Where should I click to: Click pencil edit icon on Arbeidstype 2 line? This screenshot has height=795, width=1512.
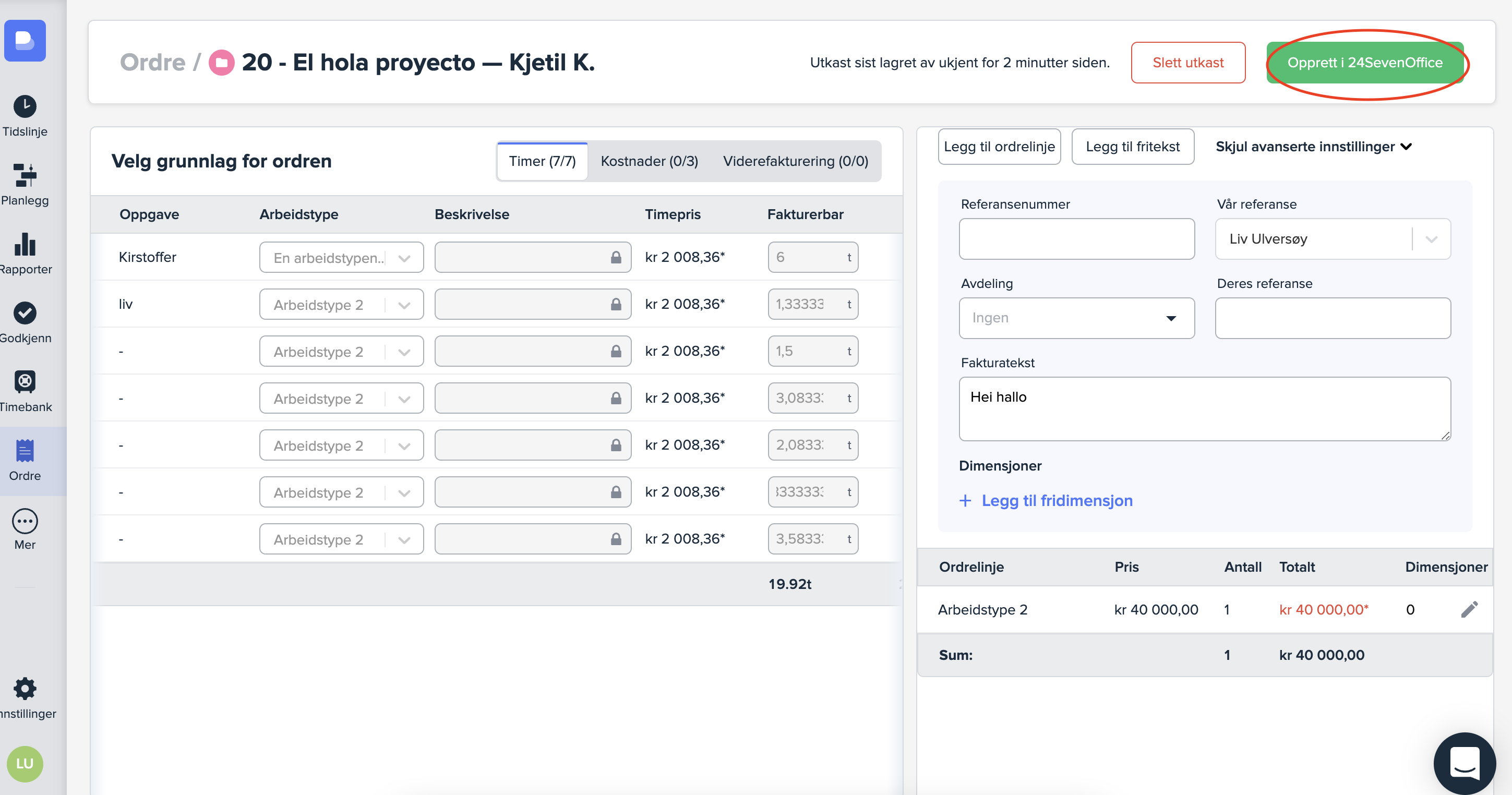pyautogui.click(x=1469, y=610)
